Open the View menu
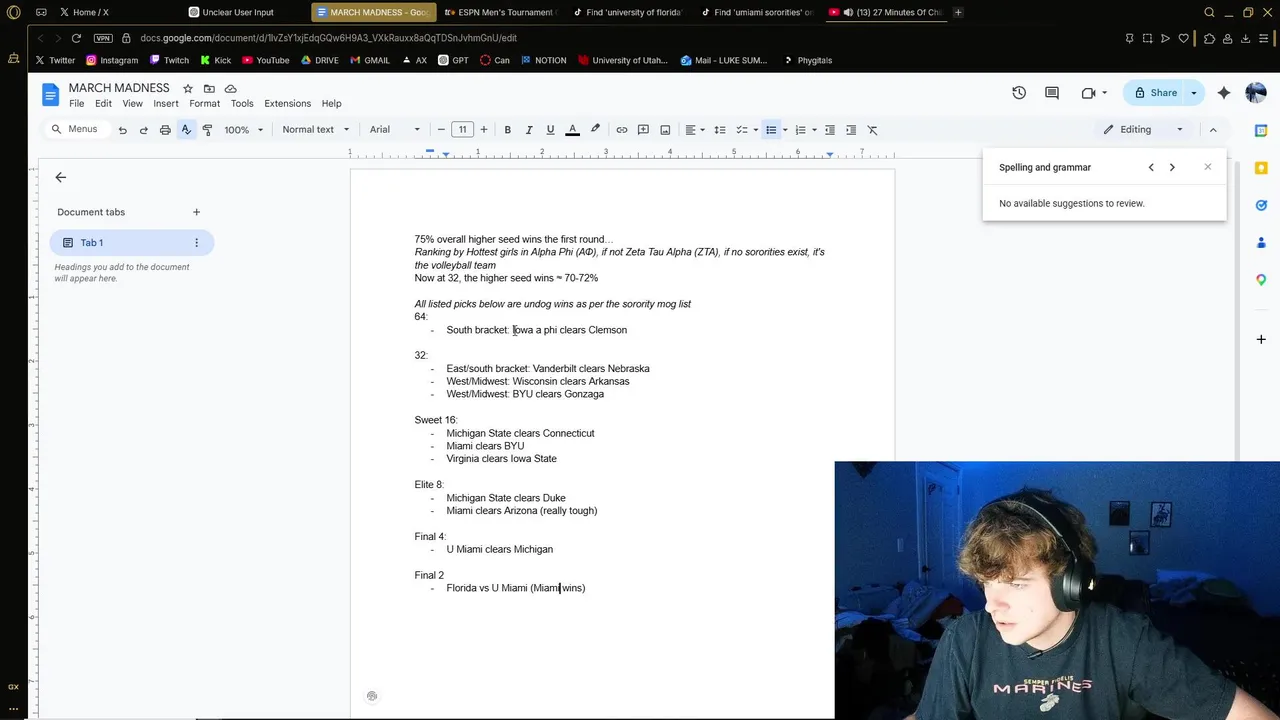The height and width of the screenshot is (720, 1280). 132,104
